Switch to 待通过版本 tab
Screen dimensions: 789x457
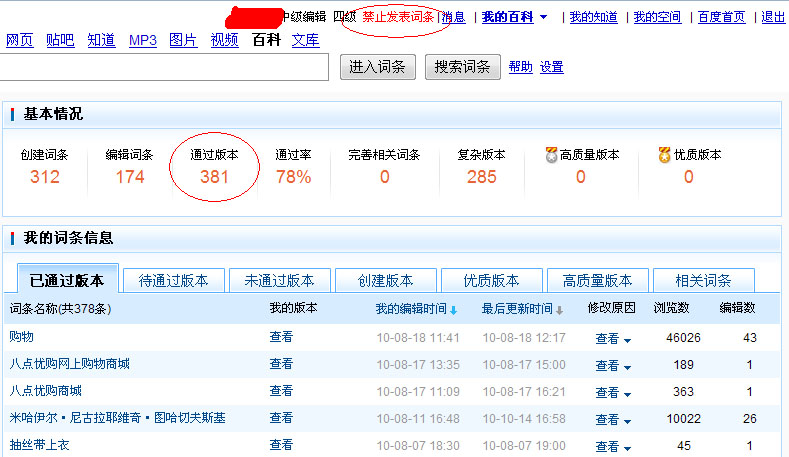tap(173, 281)
